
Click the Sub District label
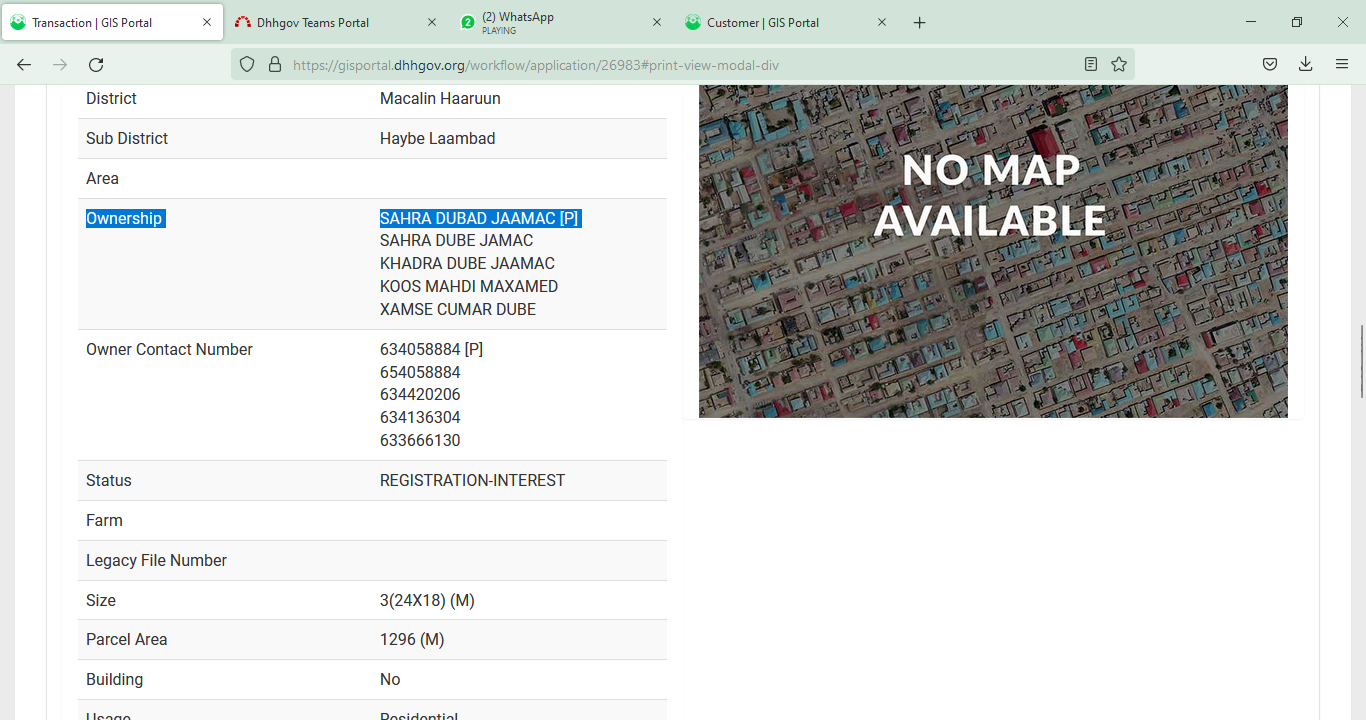127,139
